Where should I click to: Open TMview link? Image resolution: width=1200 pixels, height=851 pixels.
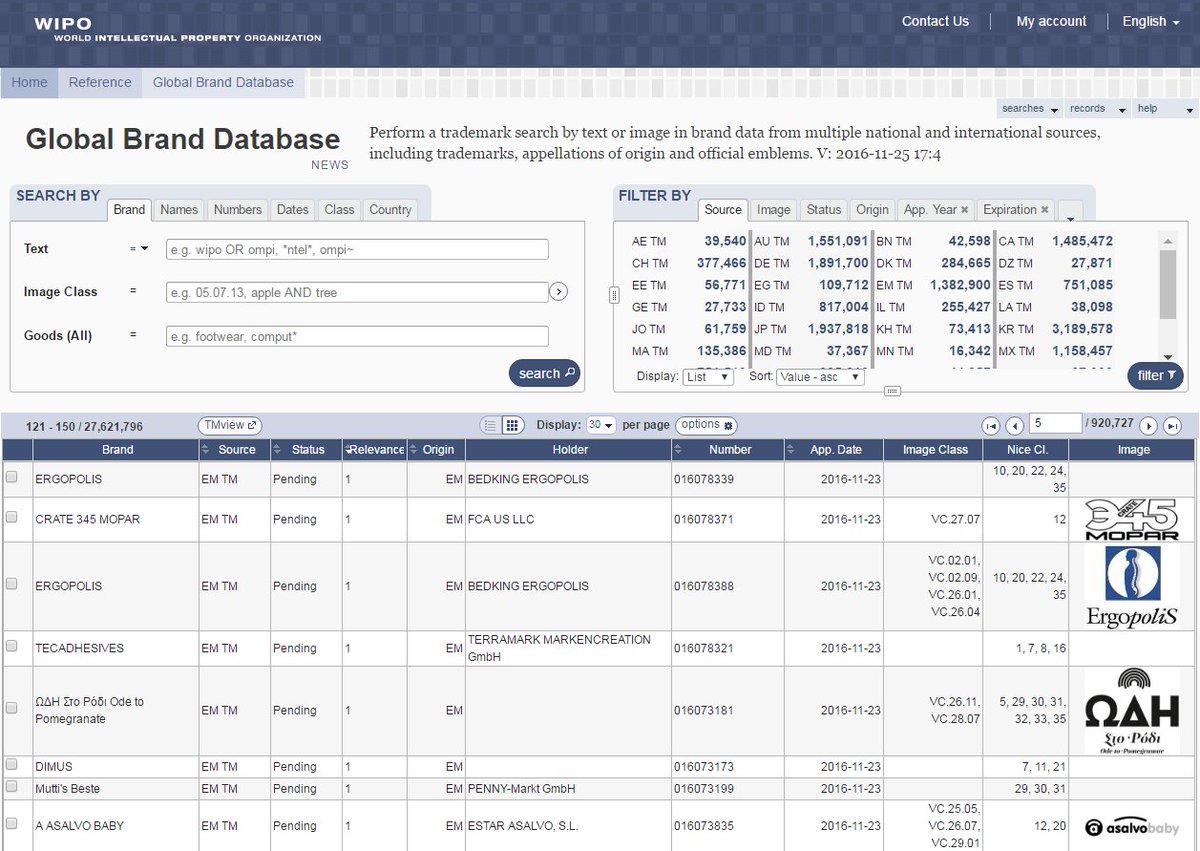click(230, 425)
